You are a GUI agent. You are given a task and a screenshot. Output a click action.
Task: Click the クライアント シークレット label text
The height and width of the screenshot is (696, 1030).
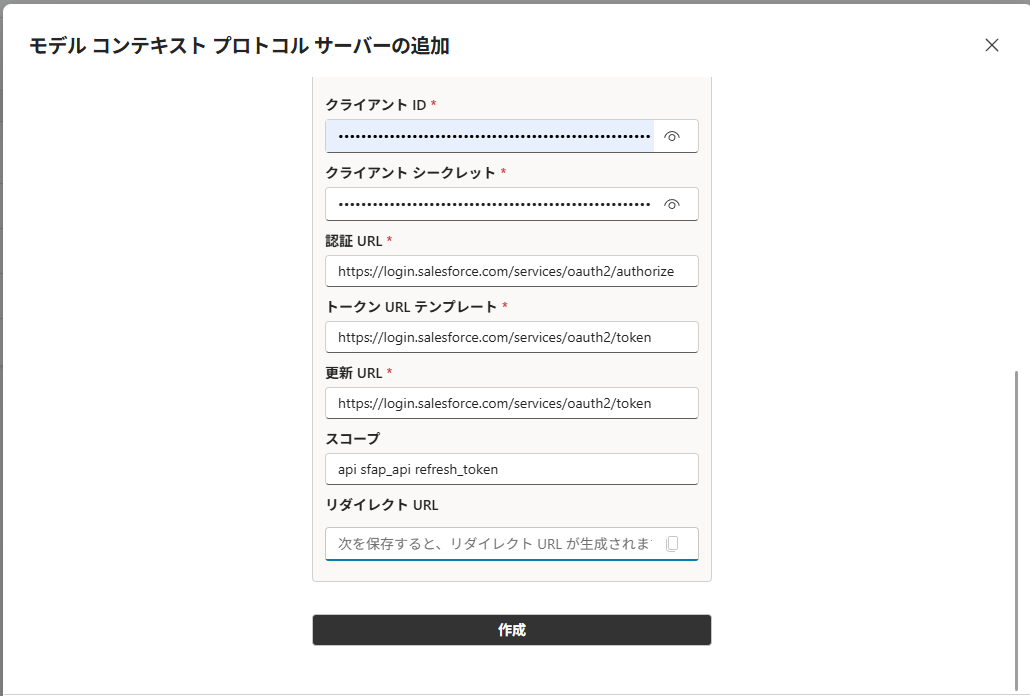coord(411,173)
